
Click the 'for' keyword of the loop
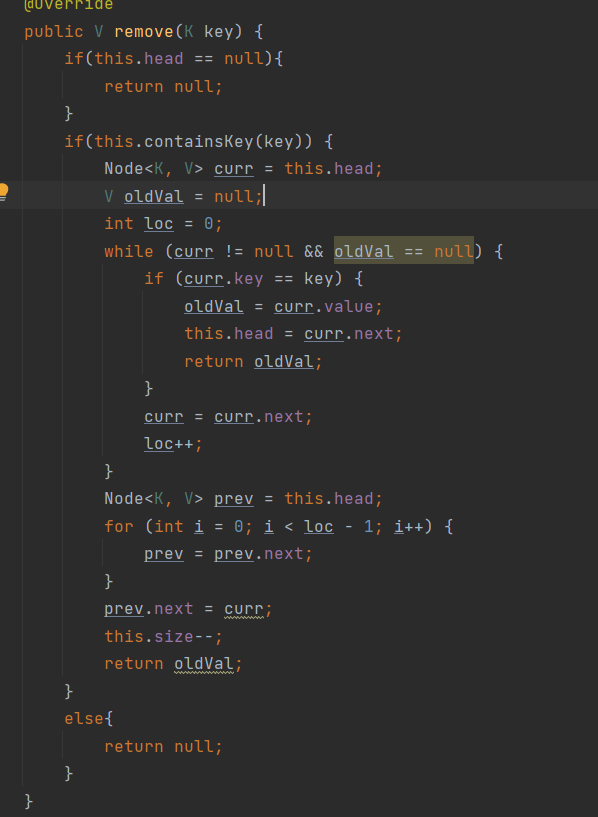tap(119, 526)
